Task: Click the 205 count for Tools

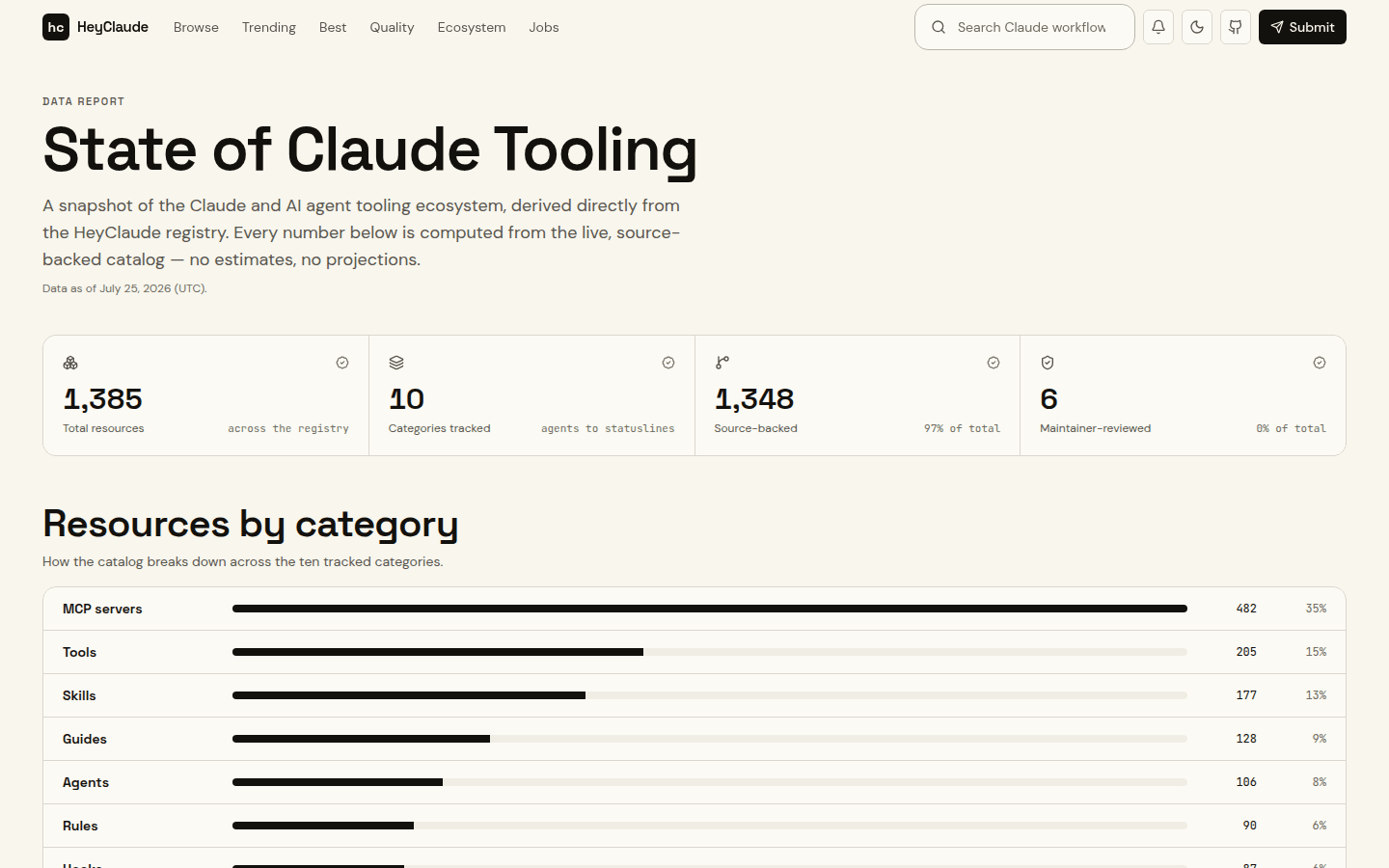Action: coord(1246,652)
